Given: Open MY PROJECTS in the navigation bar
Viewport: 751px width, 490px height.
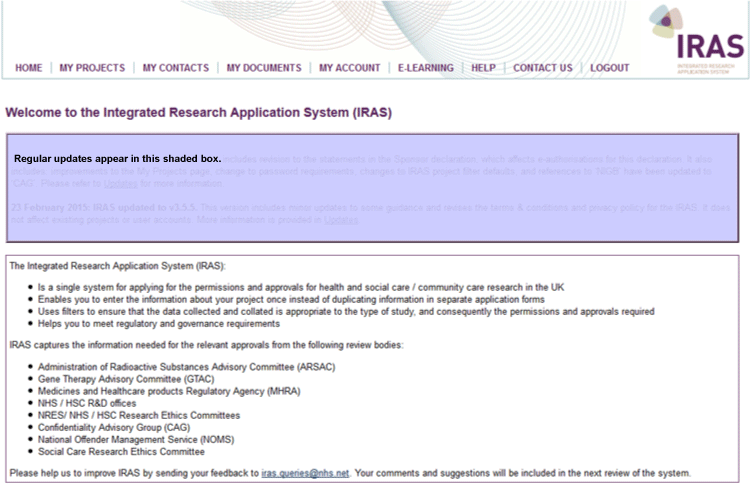Looking at the screenshot, I should click(x=92, y=68).
